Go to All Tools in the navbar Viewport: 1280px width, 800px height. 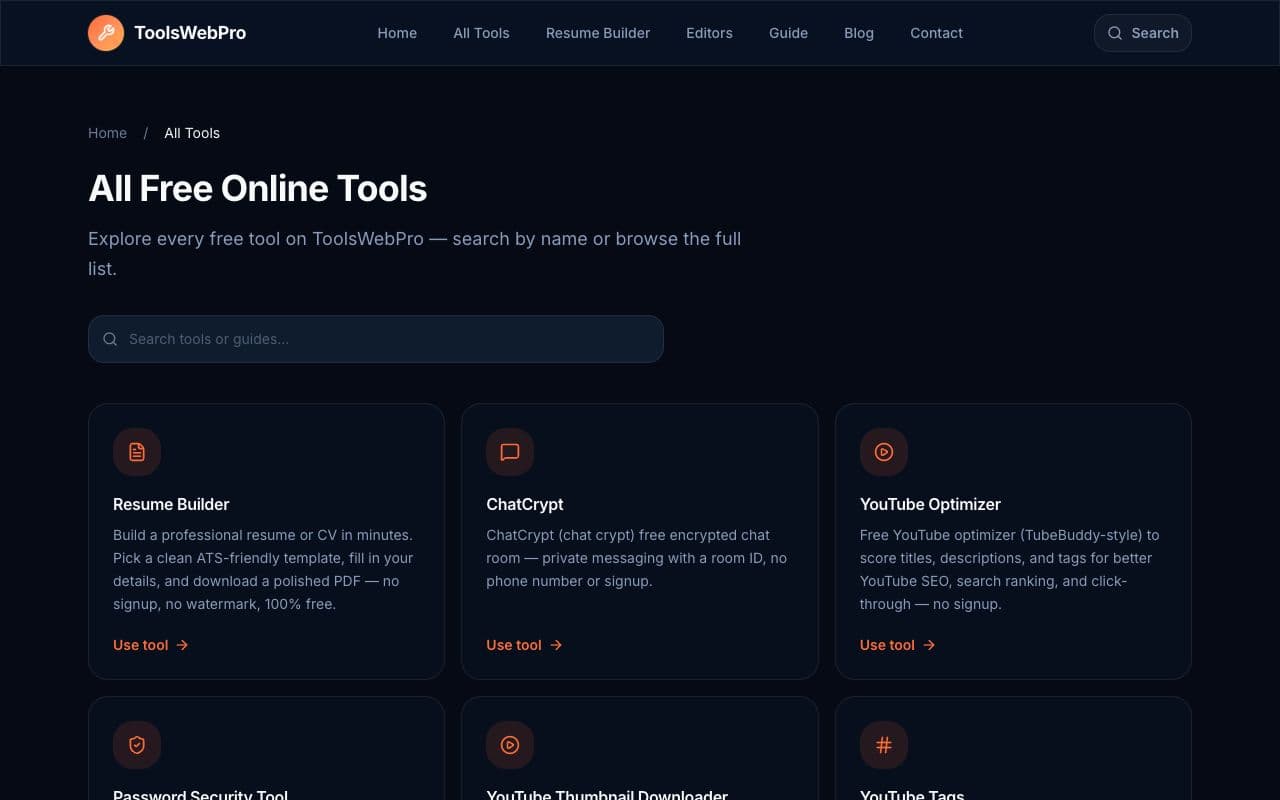click(x=481, y=33)
